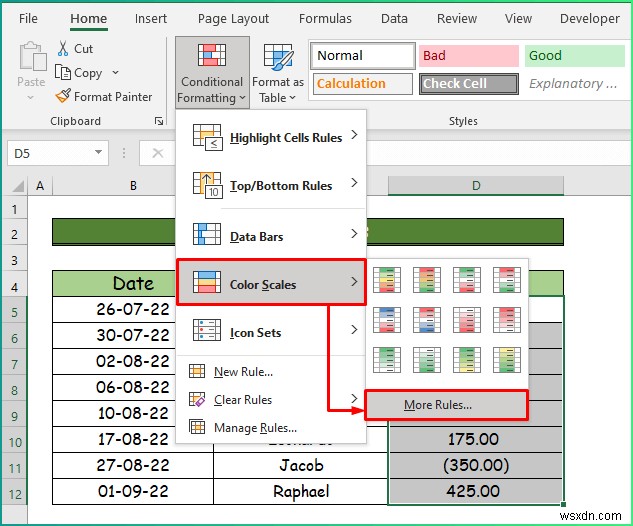Screen dimensions: 633x526
Task: Click the Highlight Cells Rules icon
Action: coord(207,137)
